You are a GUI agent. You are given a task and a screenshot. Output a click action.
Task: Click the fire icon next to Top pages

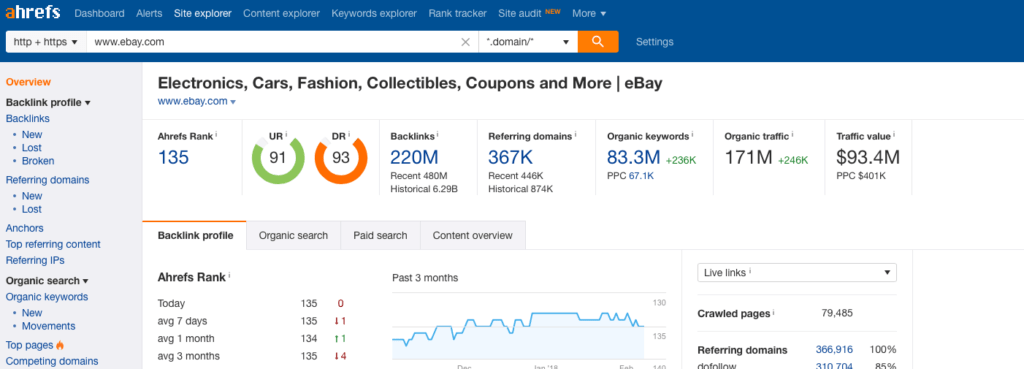pyautogui.click(x=60, y=345)
